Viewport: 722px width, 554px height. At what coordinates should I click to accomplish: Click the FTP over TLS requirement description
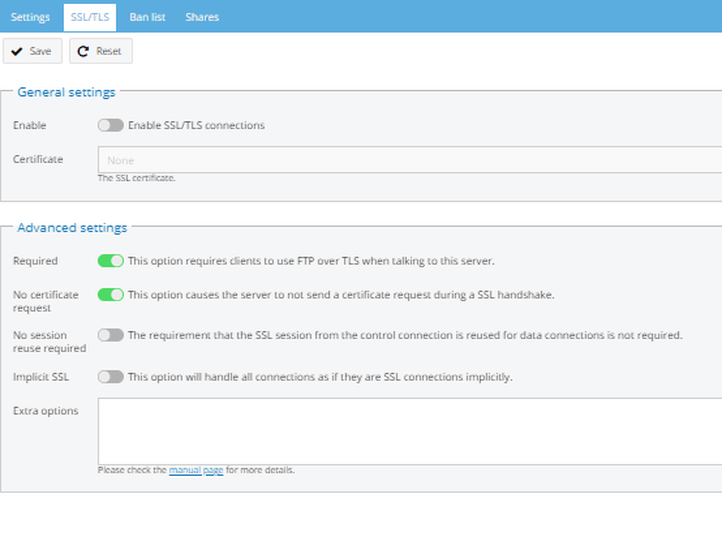tap(311, 261)
